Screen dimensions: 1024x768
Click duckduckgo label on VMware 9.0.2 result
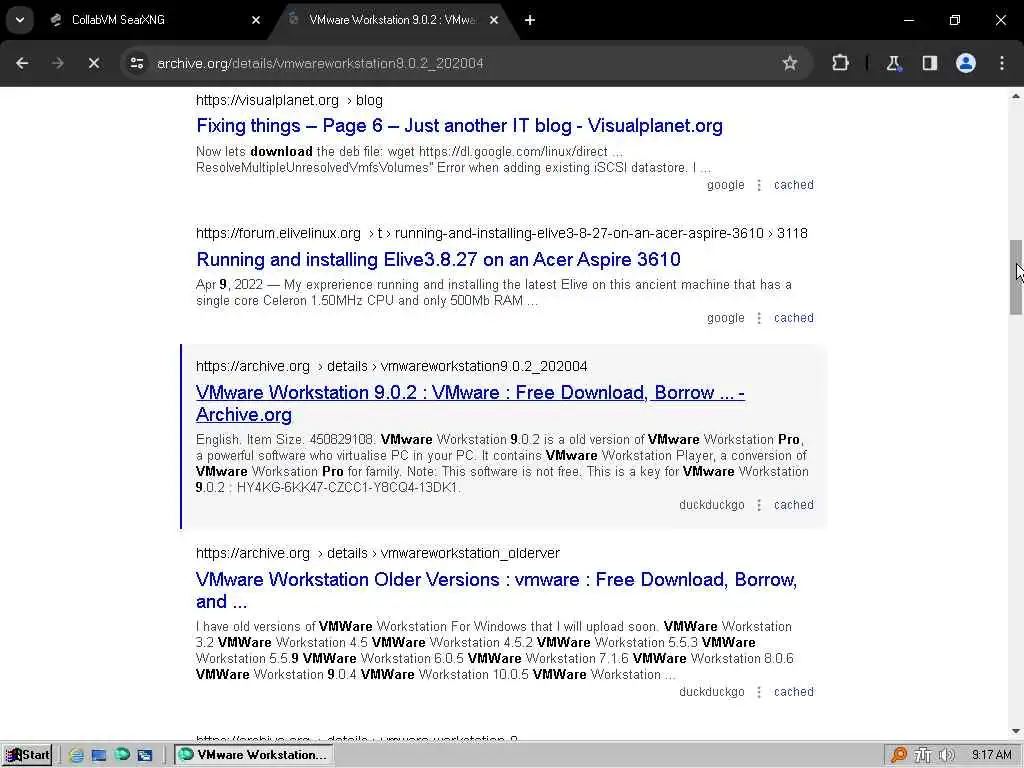712,505
